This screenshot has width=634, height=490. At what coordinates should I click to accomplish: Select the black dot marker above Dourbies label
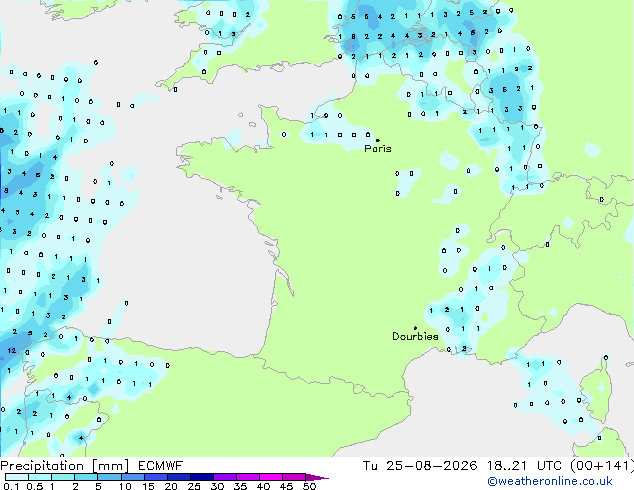[415, 328]
